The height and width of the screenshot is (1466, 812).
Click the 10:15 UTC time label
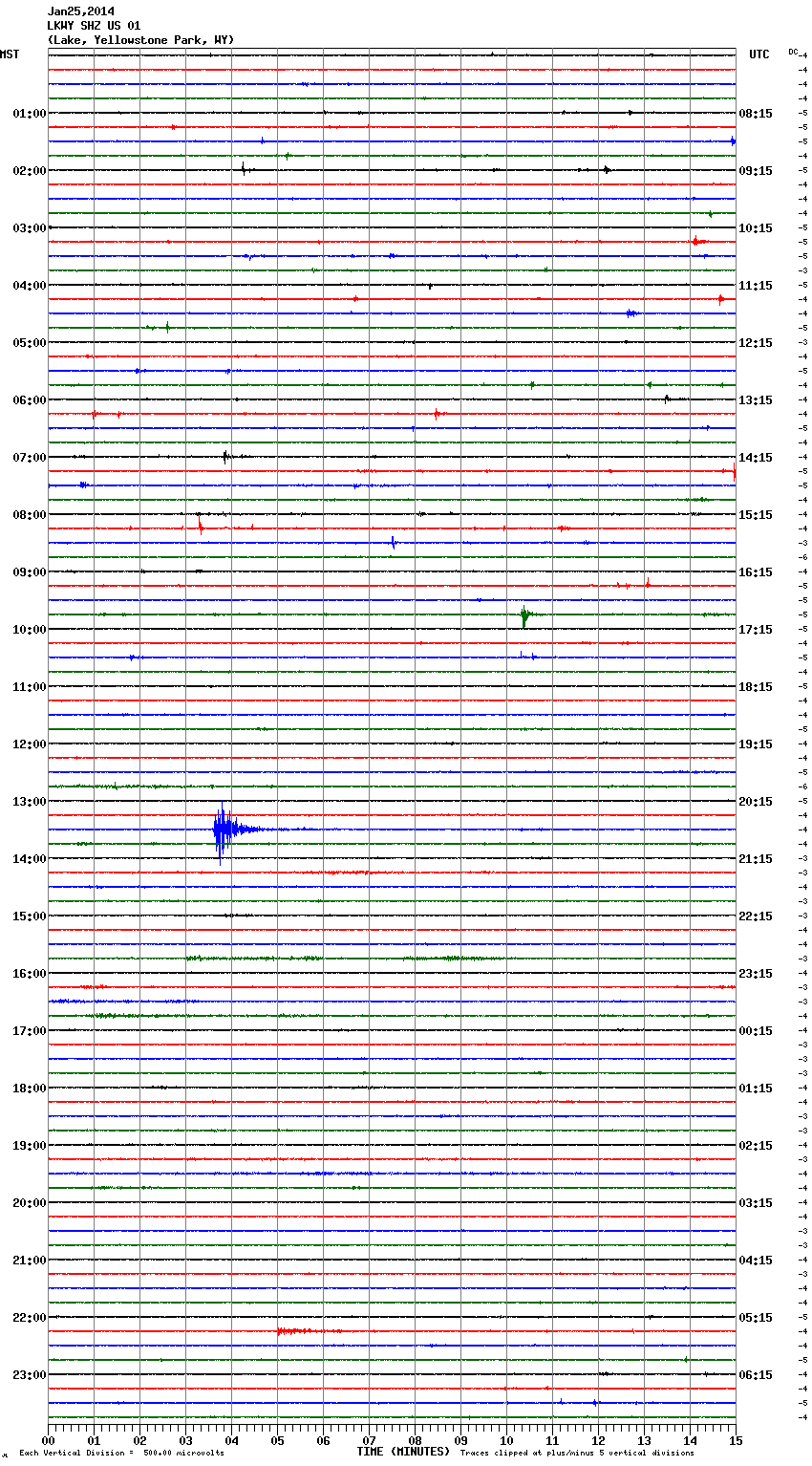pos(756,228)
